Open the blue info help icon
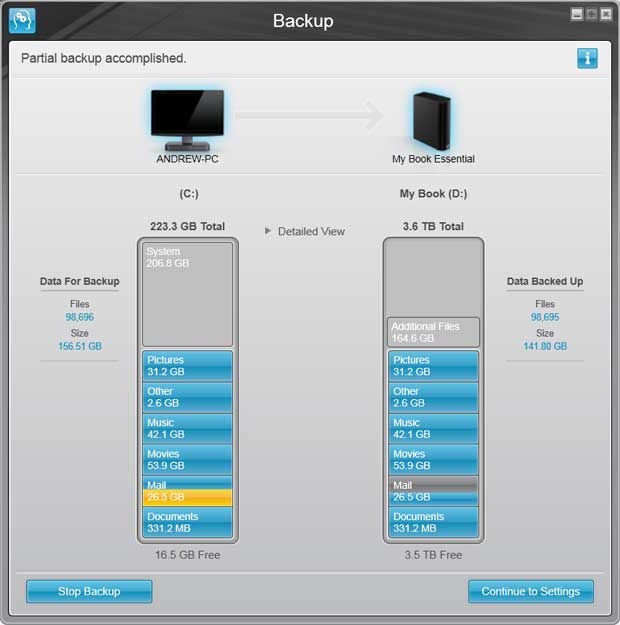Screen dimensions: 620x625 point(587,59)
